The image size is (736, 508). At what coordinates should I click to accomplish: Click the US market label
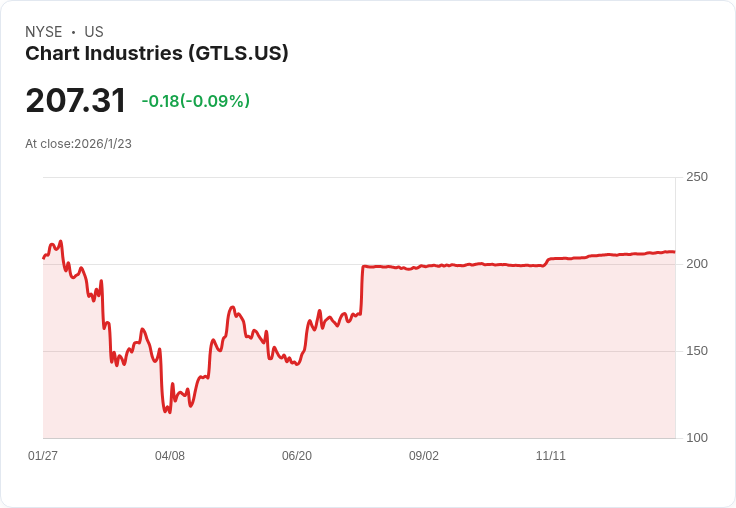click(x=94, y=32)
